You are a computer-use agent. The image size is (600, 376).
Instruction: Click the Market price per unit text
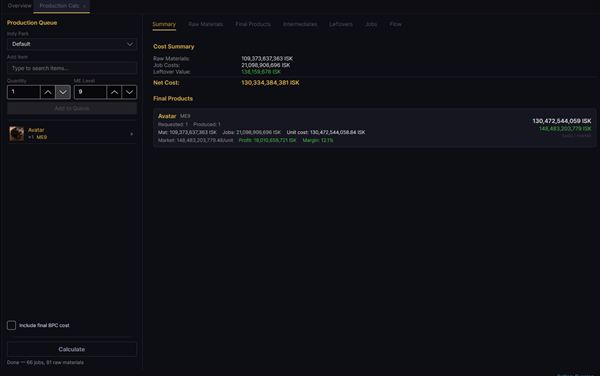(196, 140)
